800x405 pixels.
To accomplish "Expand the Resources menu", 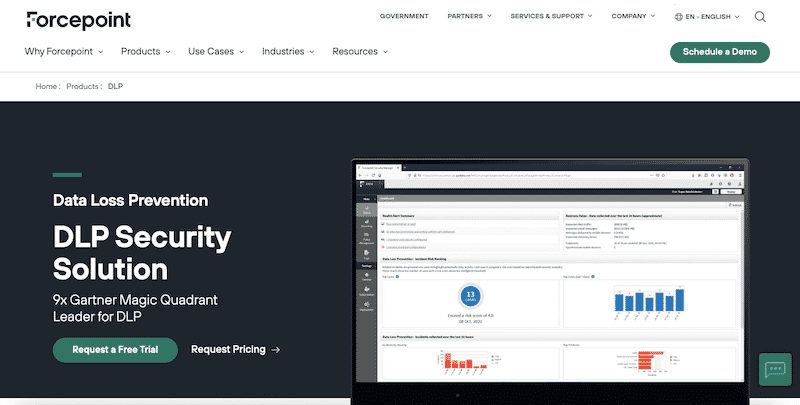I will (x=360, y=52).
